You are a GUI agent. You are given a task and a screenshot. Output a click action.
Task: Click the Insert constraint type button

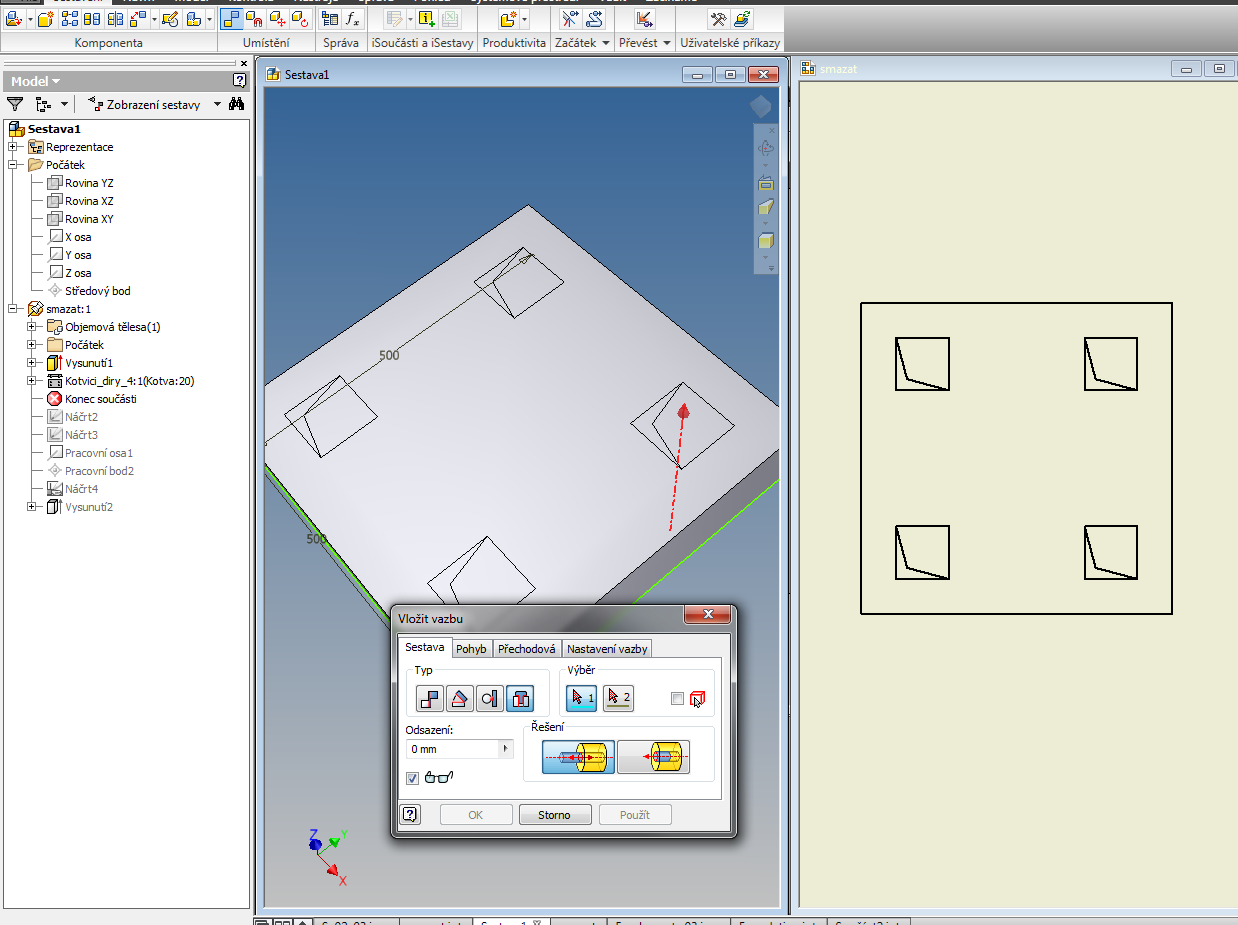520,699
